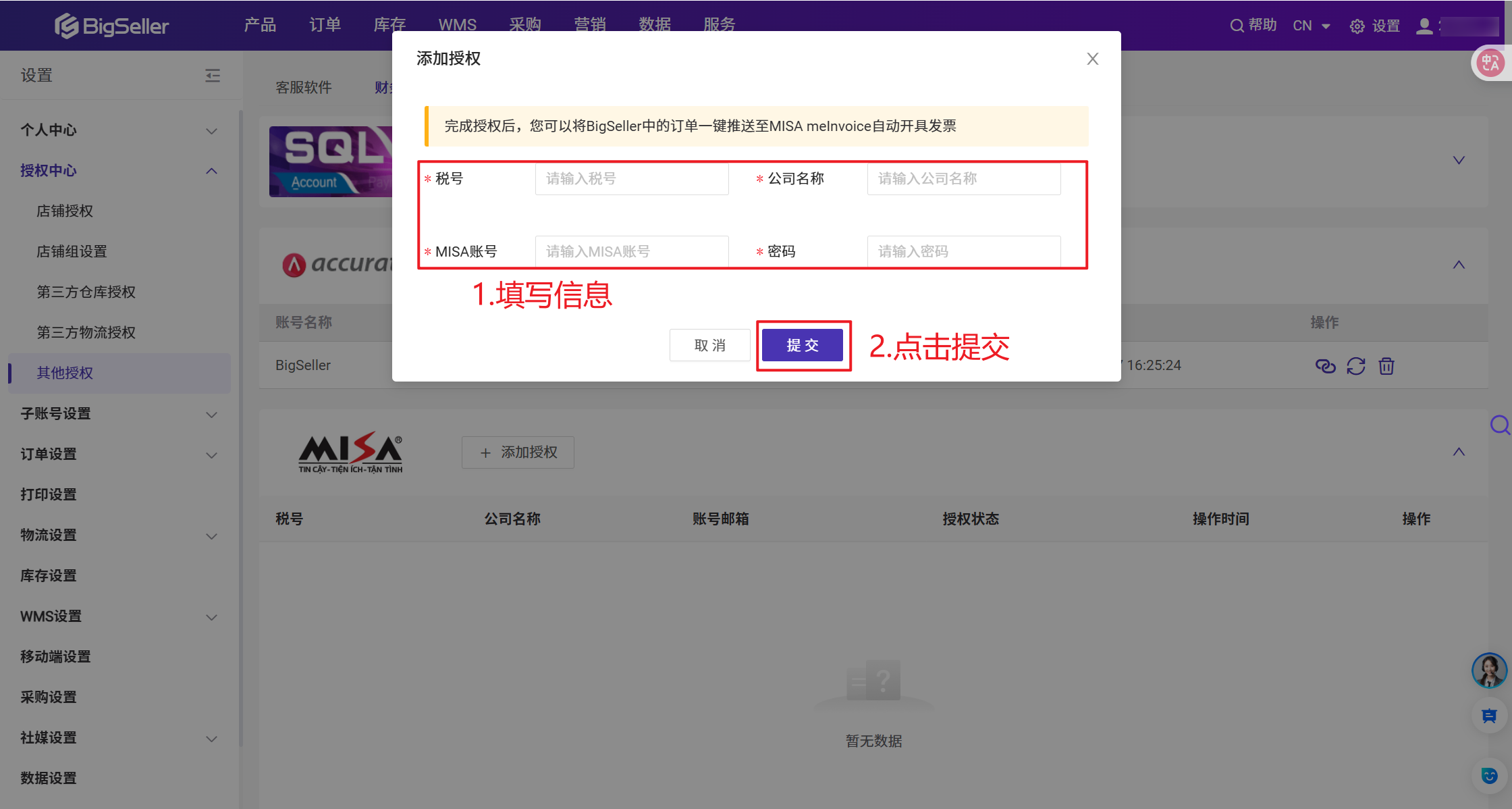Select 店铺组设置 in sidebar
1512x809 pixels.
(72, 252)
